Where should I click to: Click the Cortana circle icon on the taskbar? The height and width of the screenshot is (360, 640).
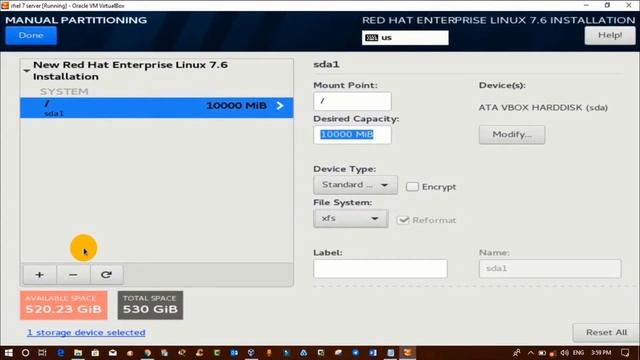pyautogui.click(x=25, y=353)
